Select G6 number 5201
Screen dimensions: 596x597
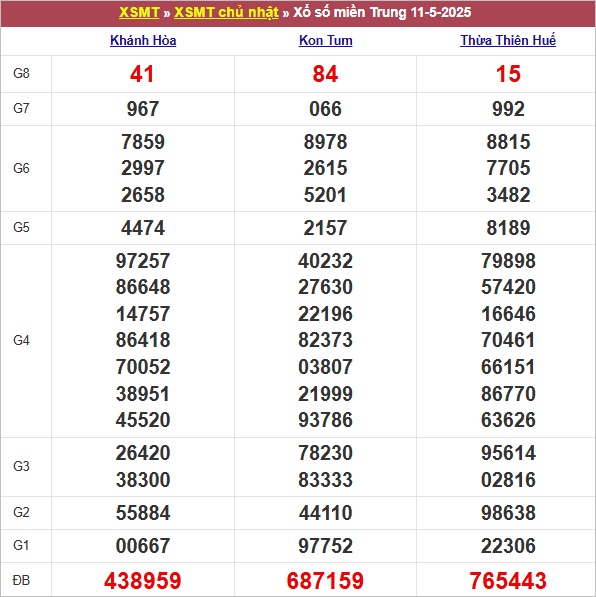click(x=325, y=195)
